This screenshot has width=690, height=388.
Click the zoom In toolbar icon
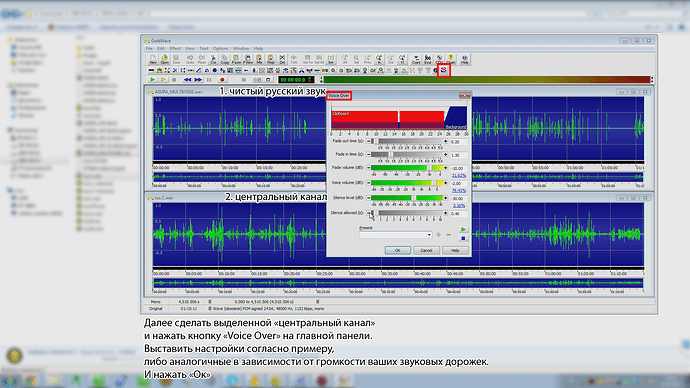coord(379,59)
